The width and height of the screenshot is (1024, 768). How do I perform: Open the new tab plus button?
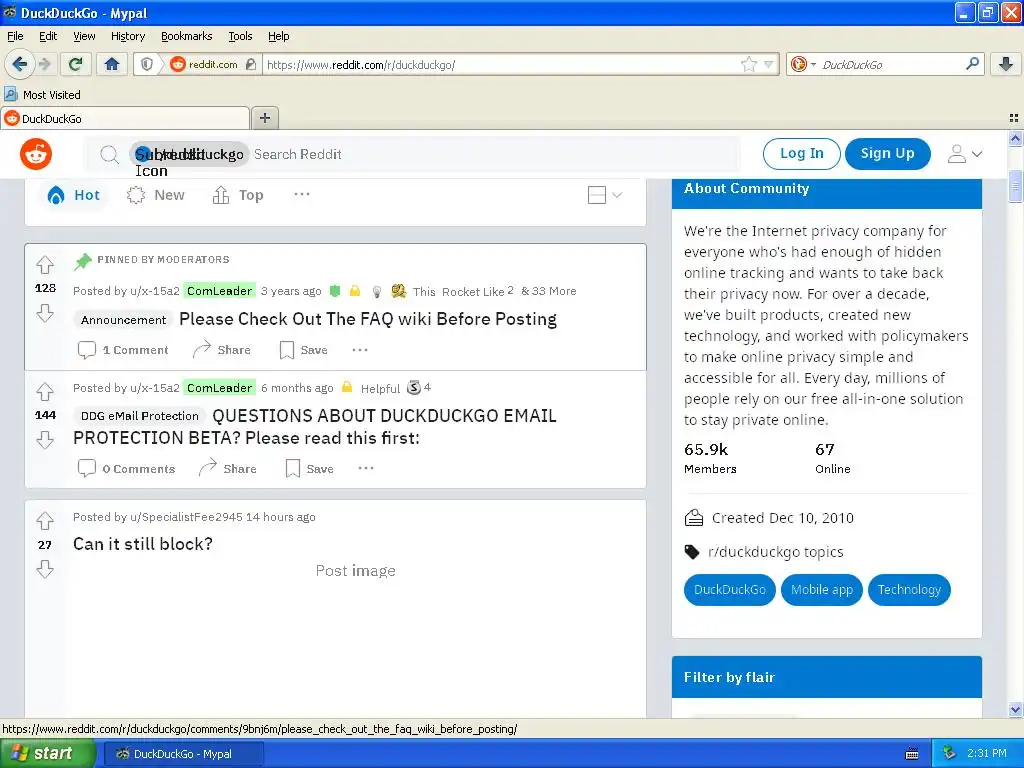pos(264,118)
